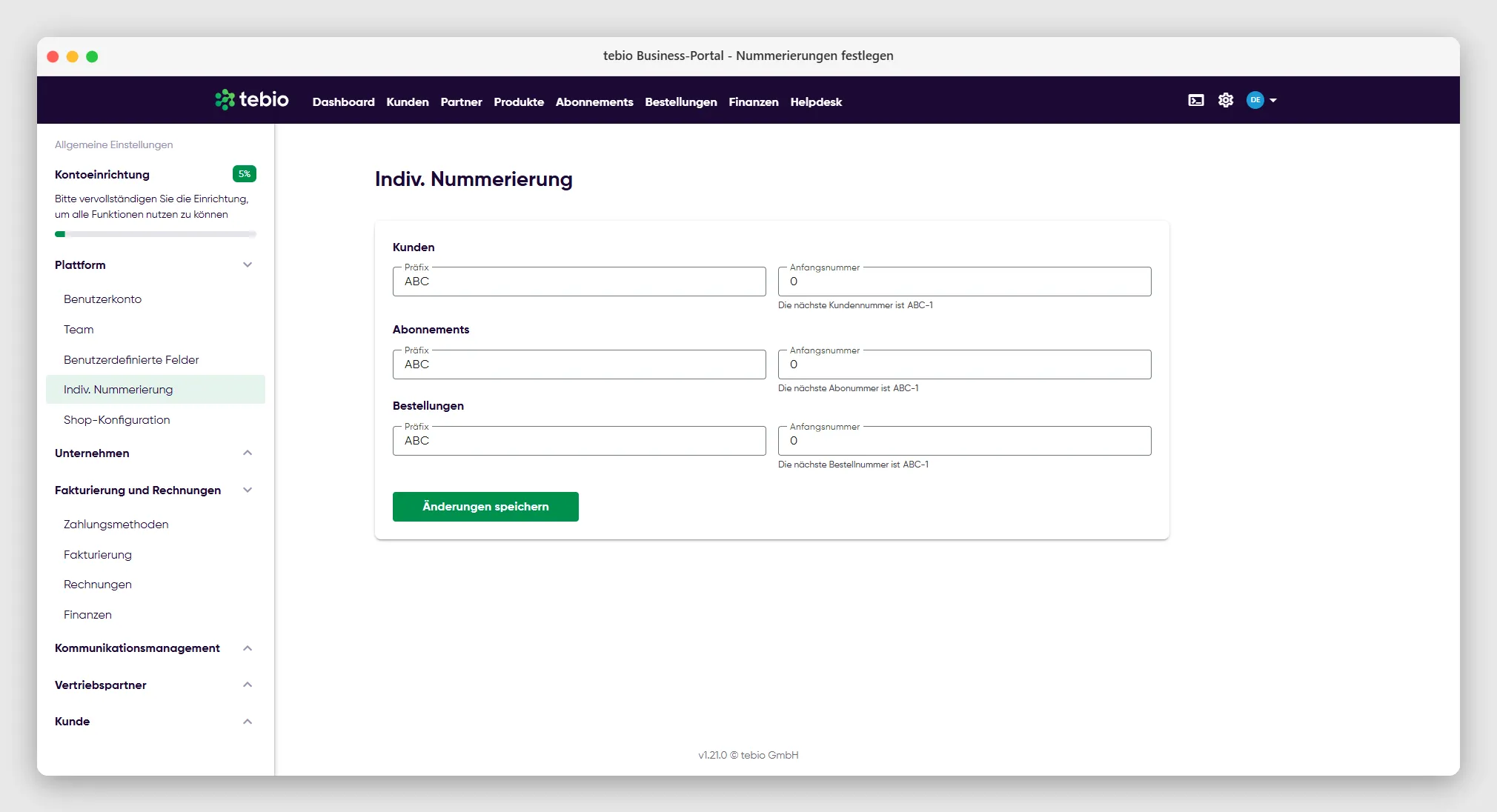
Task: Close the window with red button
Action: point(53,56)
